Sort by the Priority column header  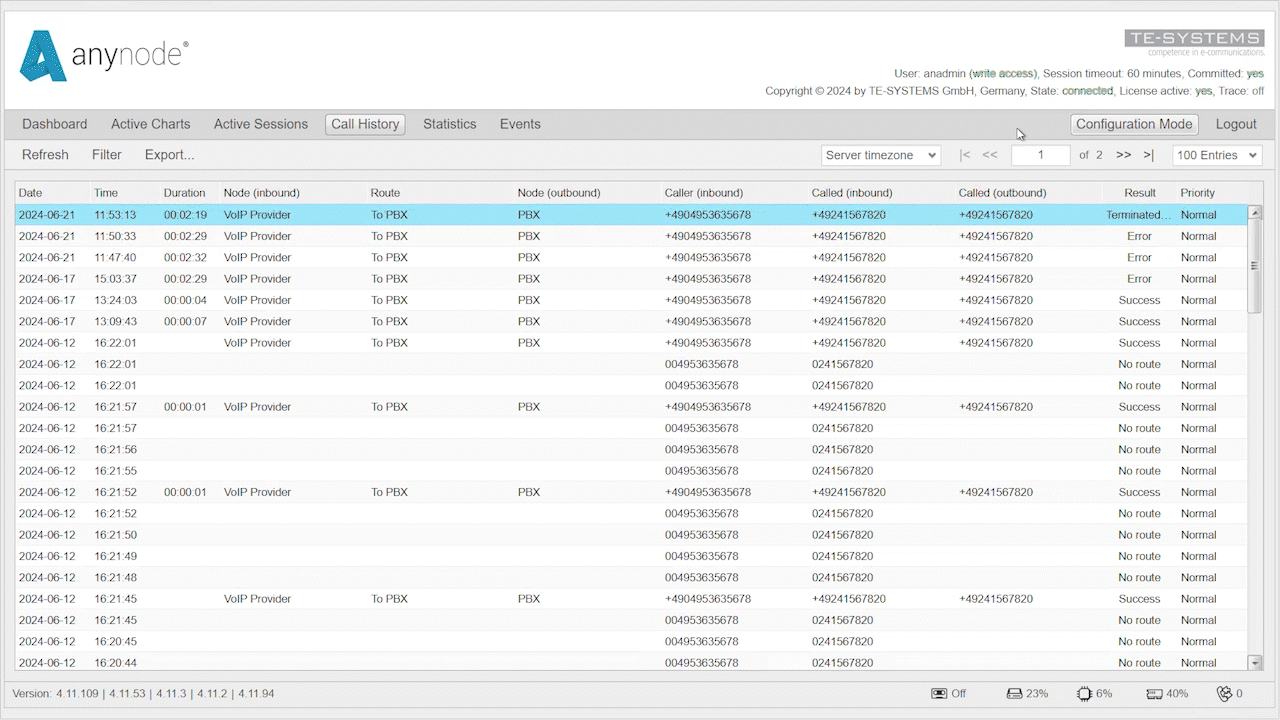(1212, 193)
